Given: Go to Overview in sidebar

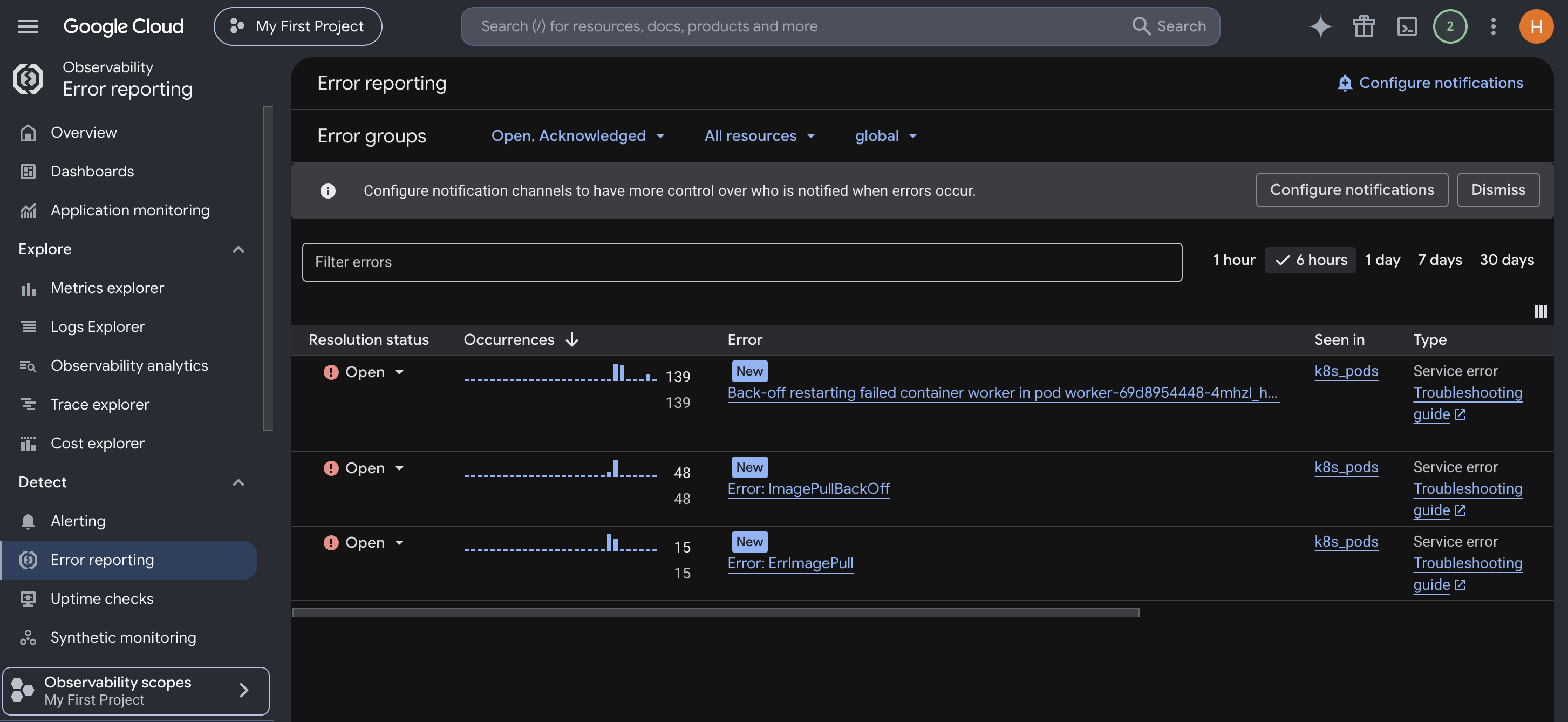Looking at the screenshot, I should point(84,133).
